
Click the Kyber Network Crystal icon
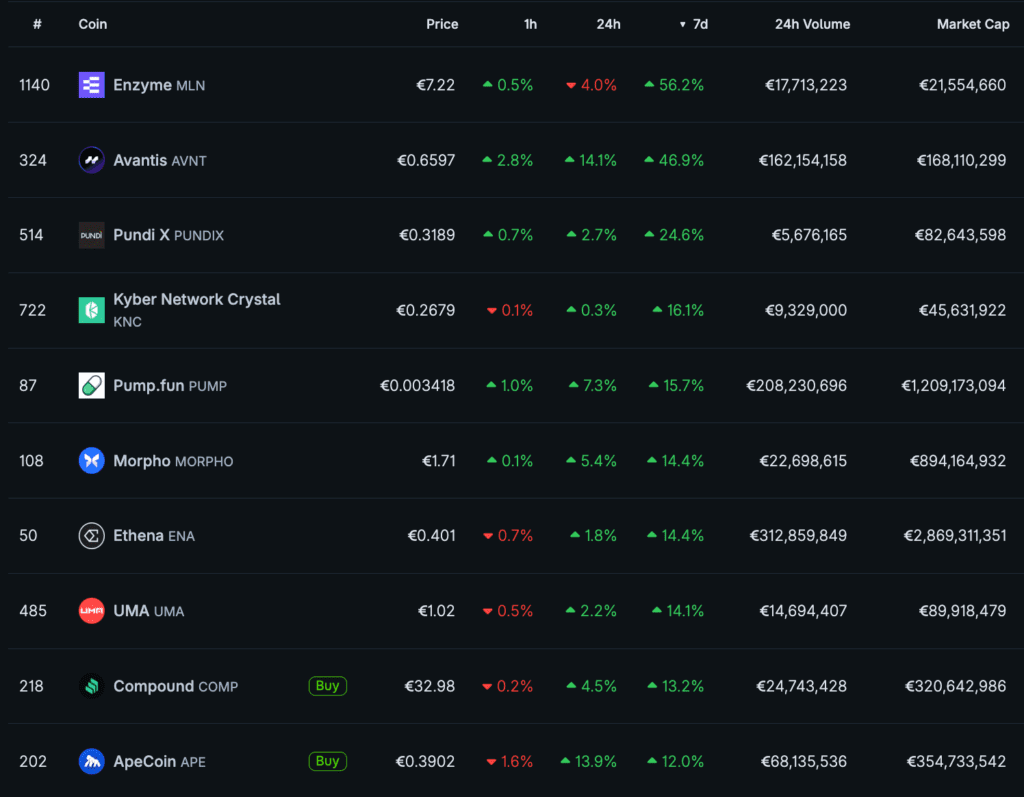click(91, 310)
